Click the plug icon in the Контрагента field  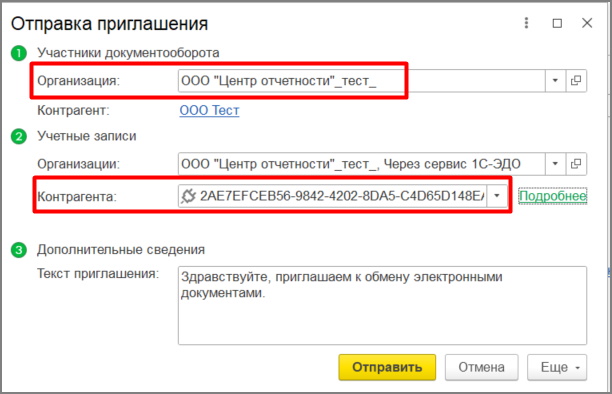point(189,196)
